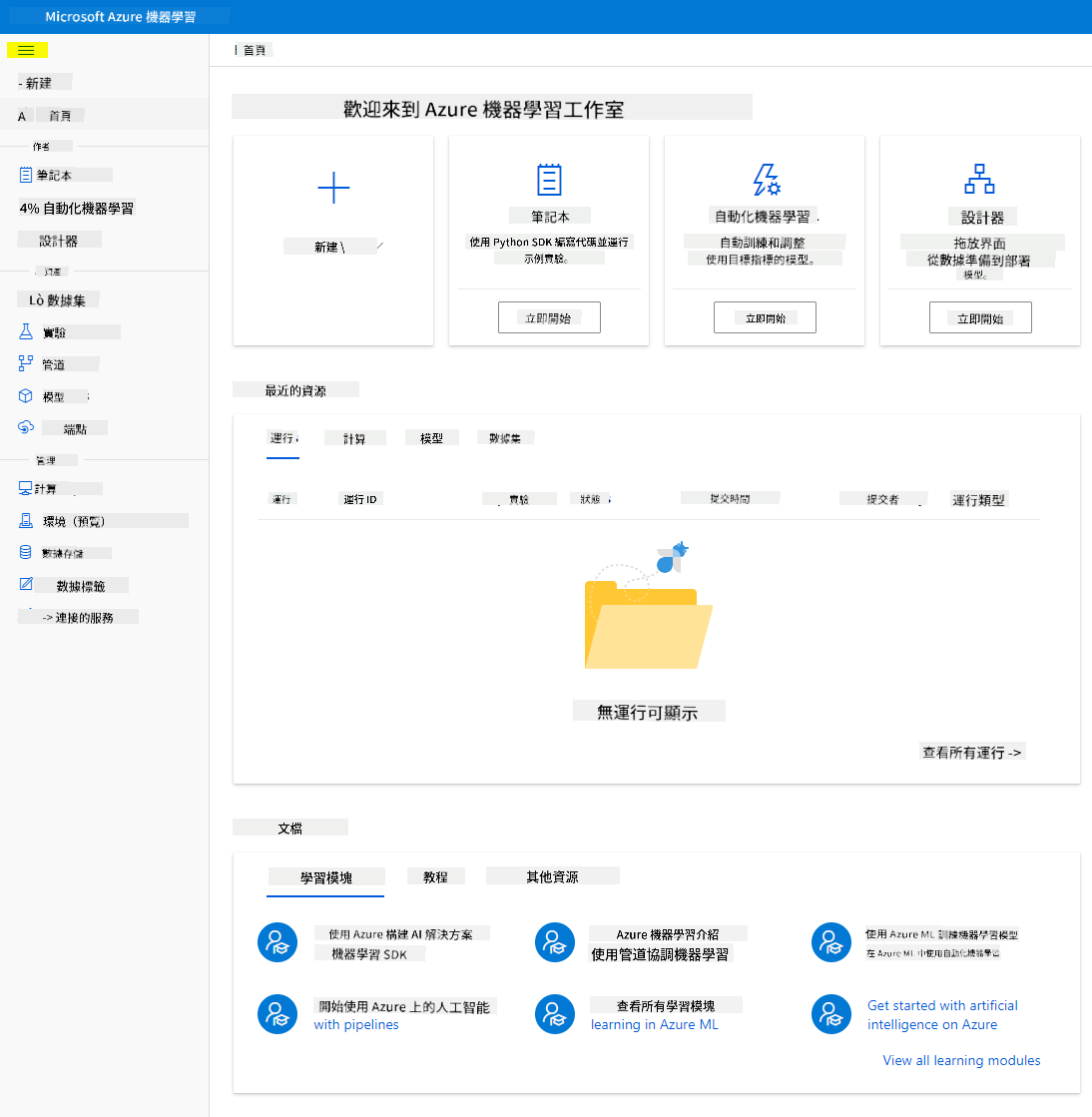
Task: Open Get started with artificial intelligence link
Action: [942, 1014]
